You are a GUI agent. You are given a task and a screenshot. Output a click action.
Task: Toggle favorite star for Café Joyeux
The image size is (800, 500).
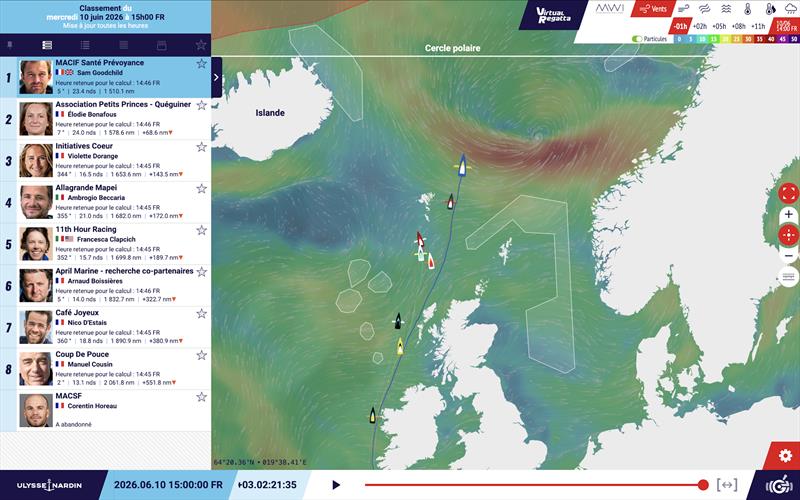(202, 313)
